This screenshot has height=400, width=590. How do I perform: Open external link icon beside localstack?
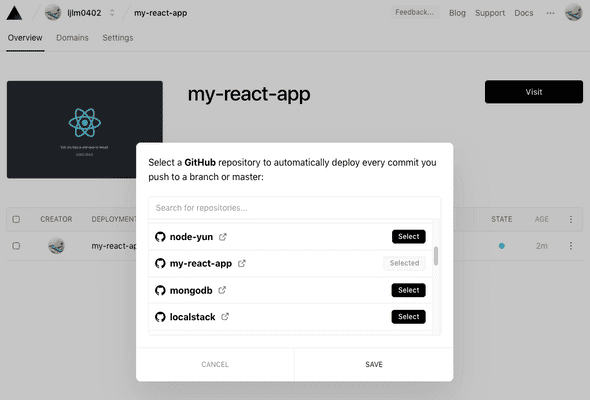[x=225, y=316]
